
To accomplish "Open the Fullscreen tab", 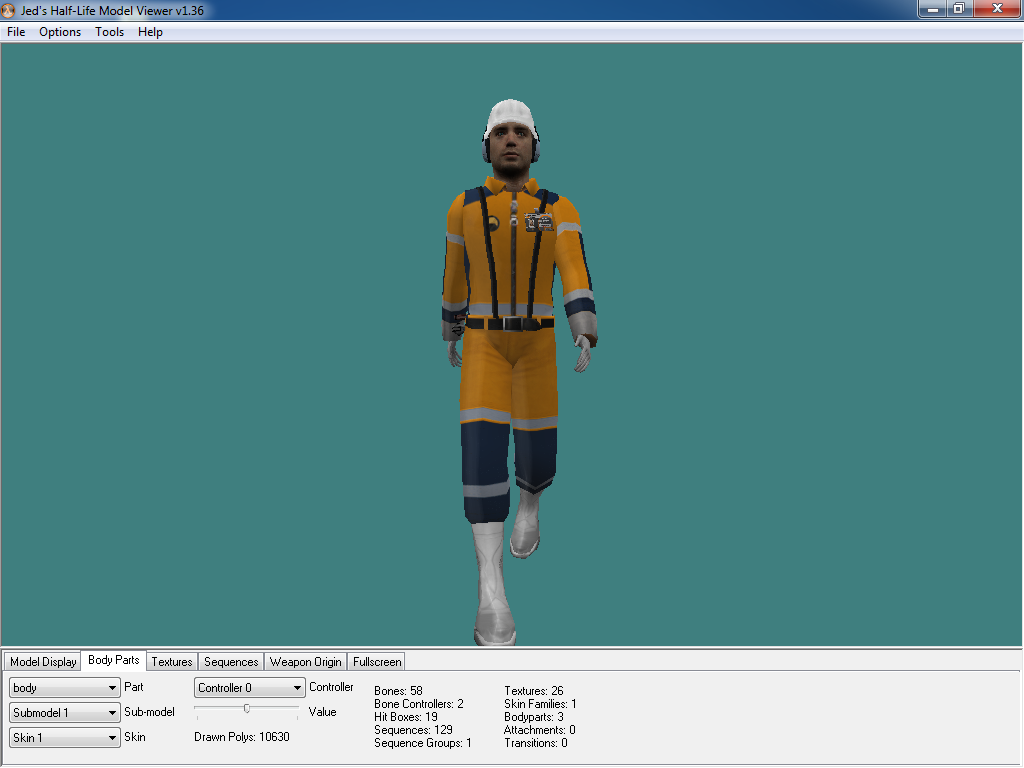I will (377, 662).
